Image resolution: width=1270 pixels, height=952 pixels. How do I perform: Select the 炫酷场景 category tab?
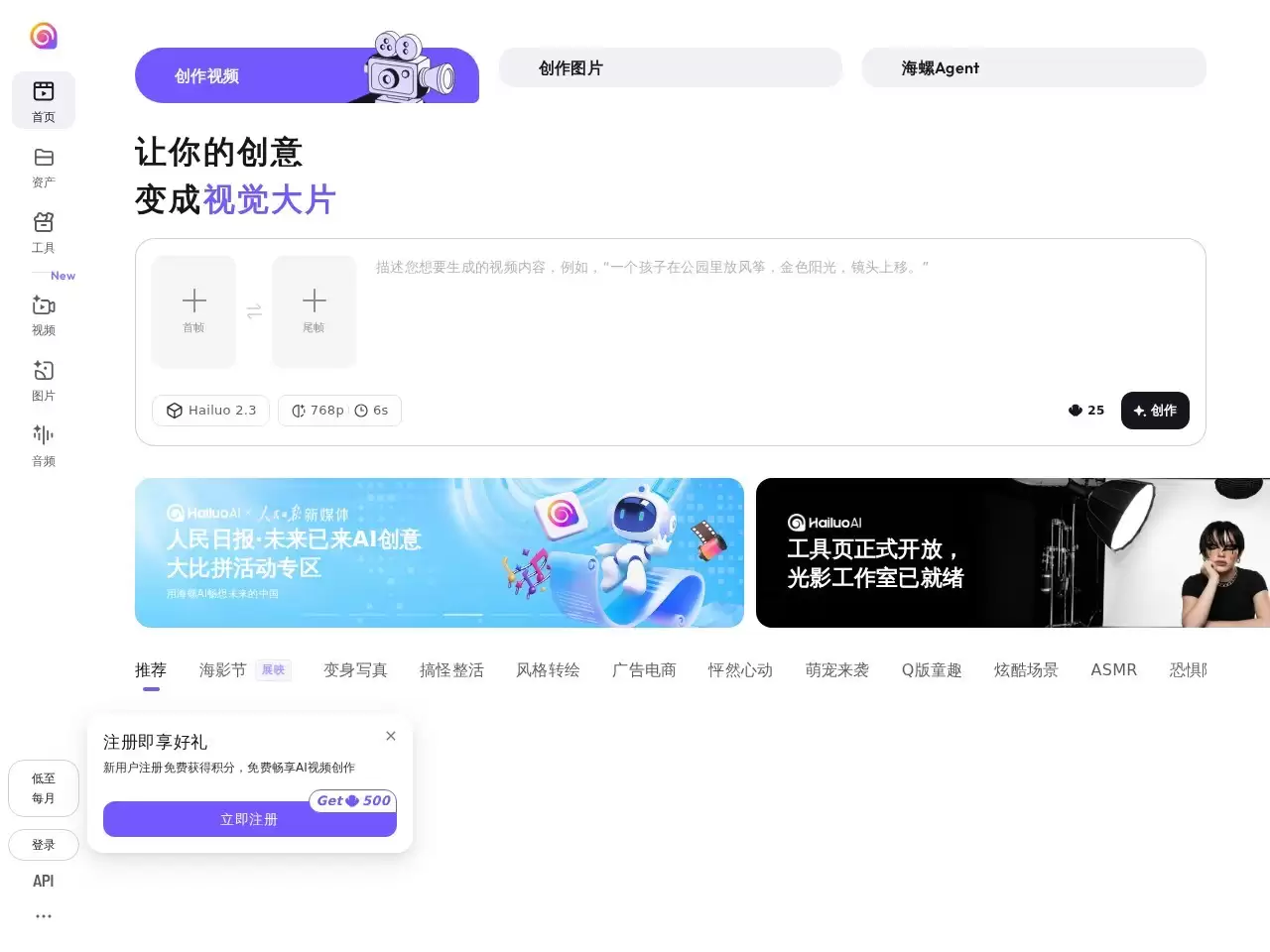tap(1026, 670)
